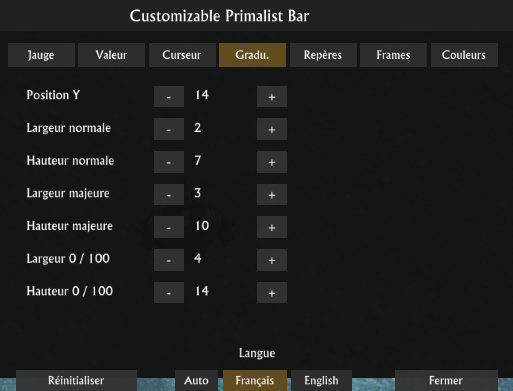513x391 pixels.
Task: Increase the Hauteur 0 / 100 value
Action: pos(272,292)
